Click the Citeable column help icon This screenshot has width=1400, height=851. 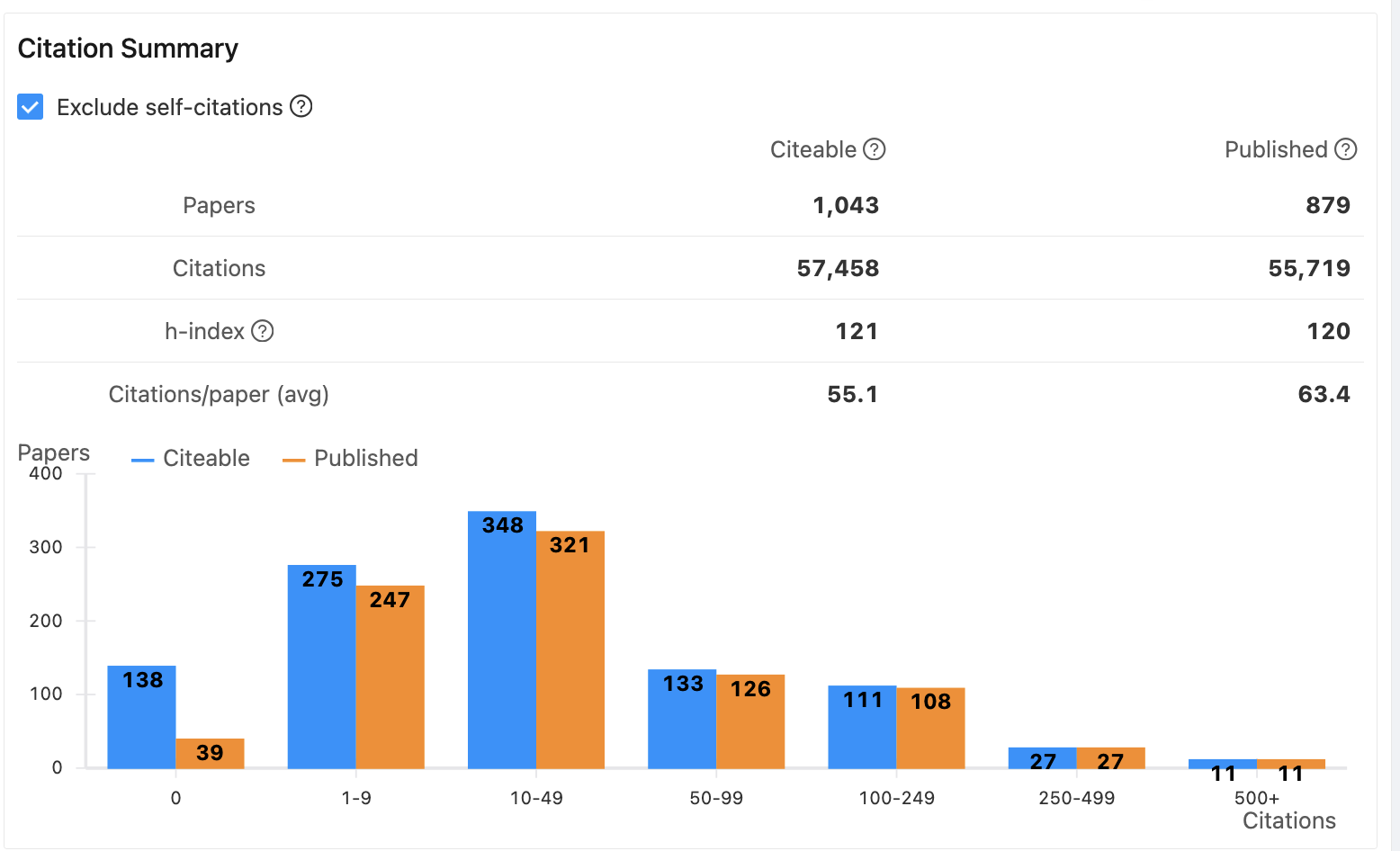click(x=875, y=149)
